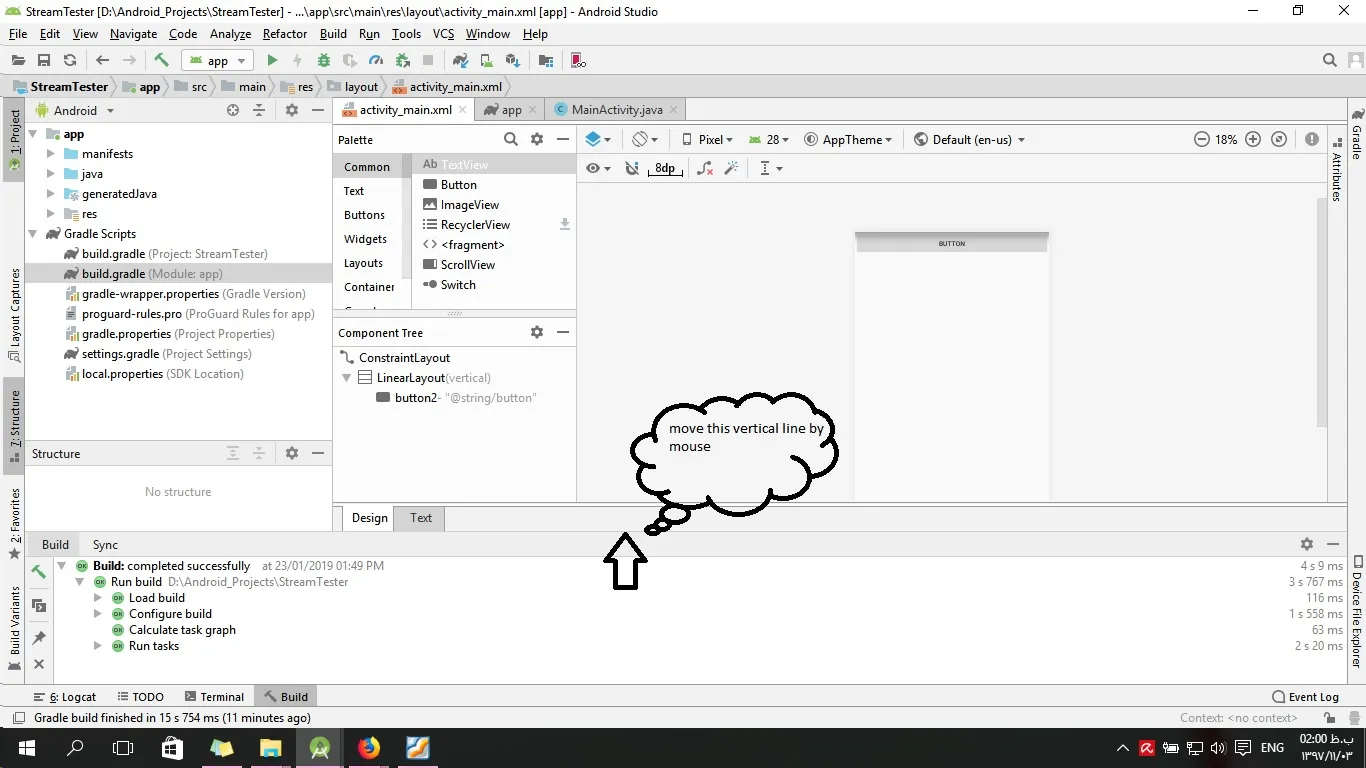Select button2 in the Component Tree
The image size is (1366, 768).
click(x=415, y=398)
